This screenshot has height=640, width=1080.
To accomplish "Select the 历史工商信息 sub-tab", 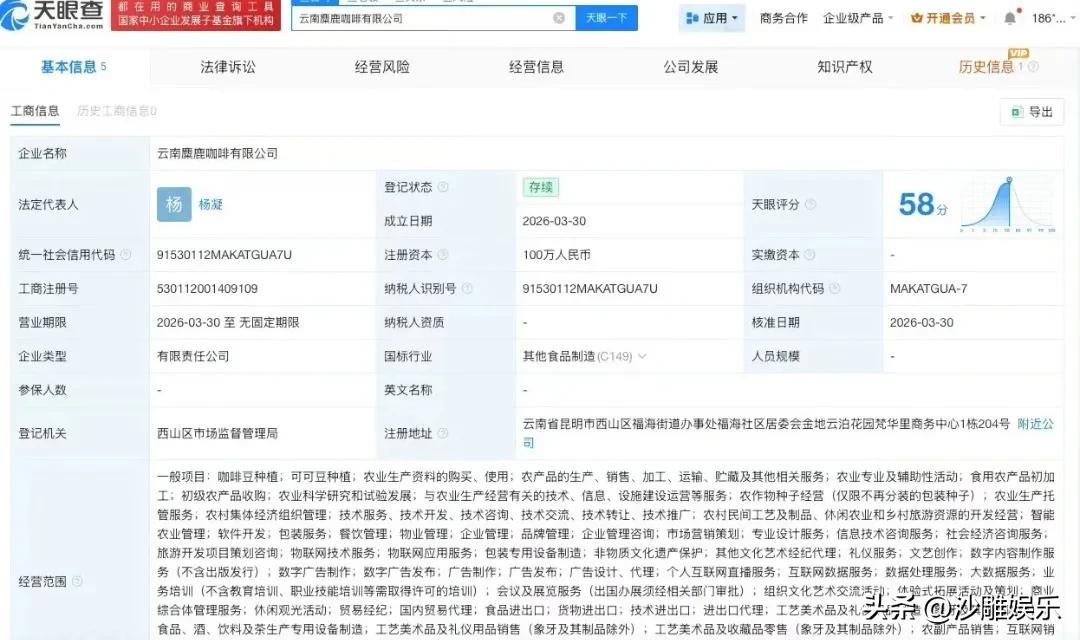I will point(116,111).
